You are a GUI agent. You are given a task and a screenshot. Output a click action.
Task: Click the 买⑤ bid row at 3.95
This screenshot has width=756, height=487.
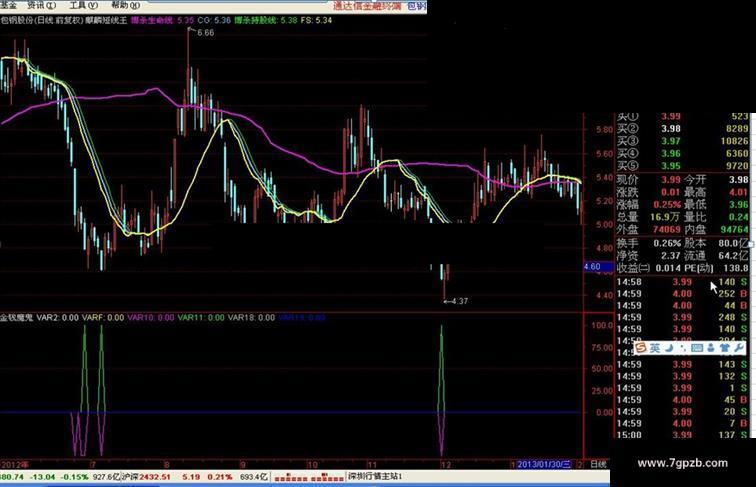pos(682,166)
